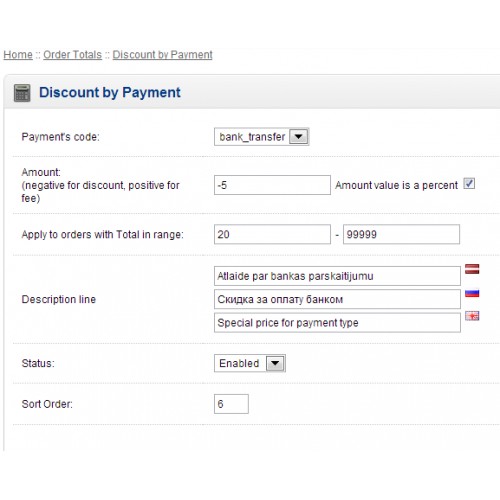The image size is (500, 500).
Task: Click the Russian flag icon
Action: (472, 293)
